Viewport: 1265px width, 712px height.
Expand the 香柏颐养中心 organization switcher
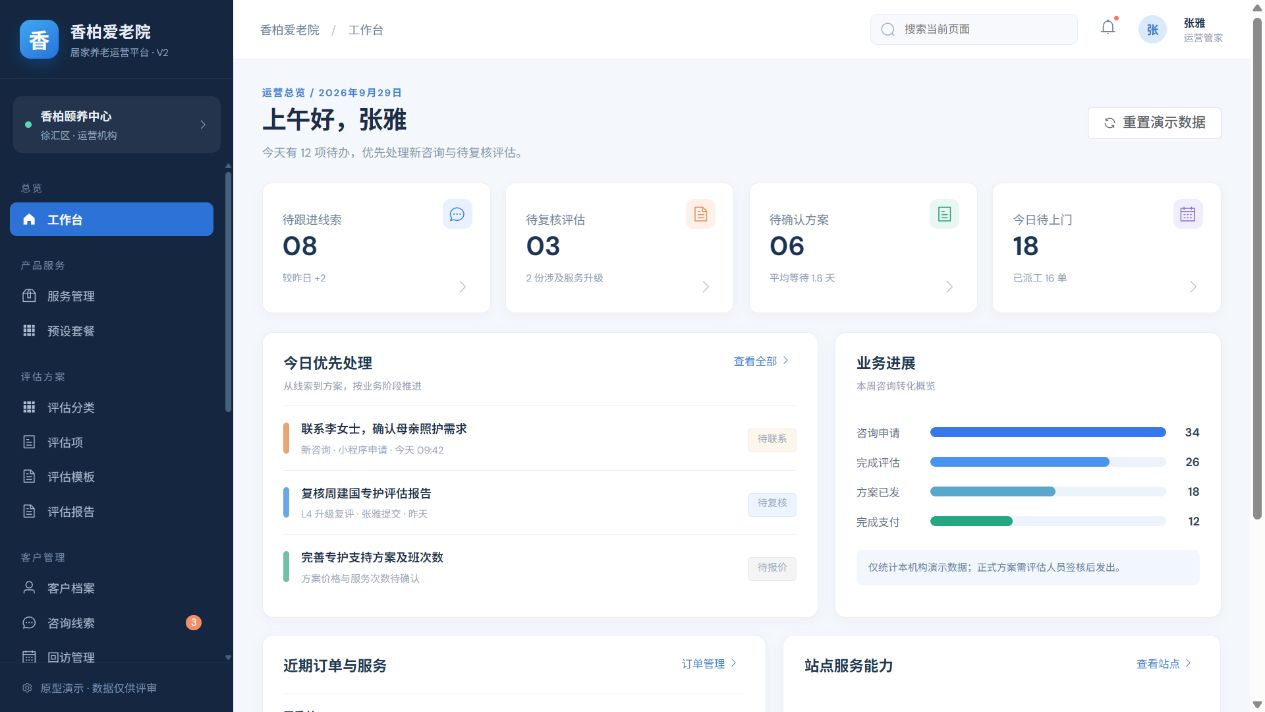(x=117, y=125)
